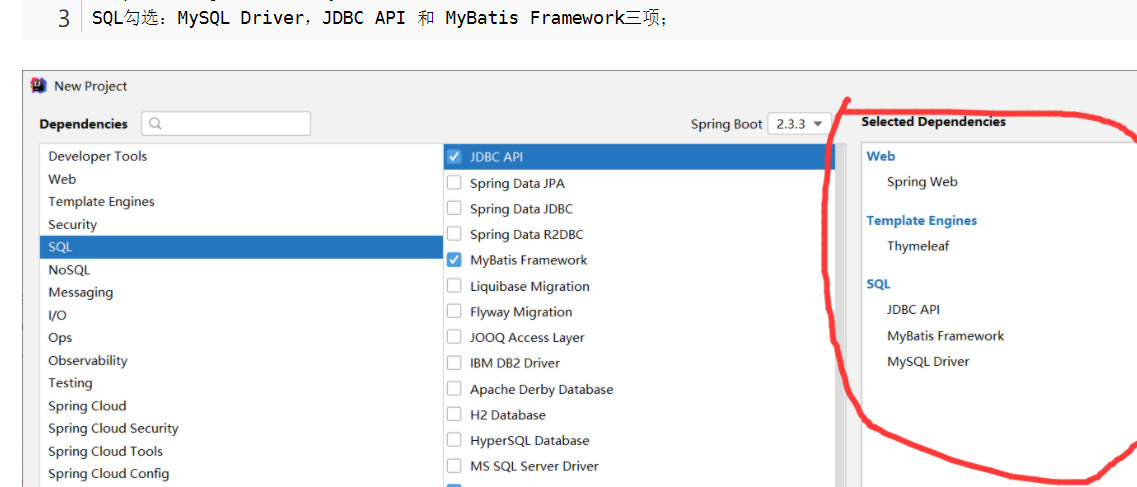1137x487 pixels.
Task: Click Thymeleaf in Selected Dependencies
Action: tap(918, 246)
